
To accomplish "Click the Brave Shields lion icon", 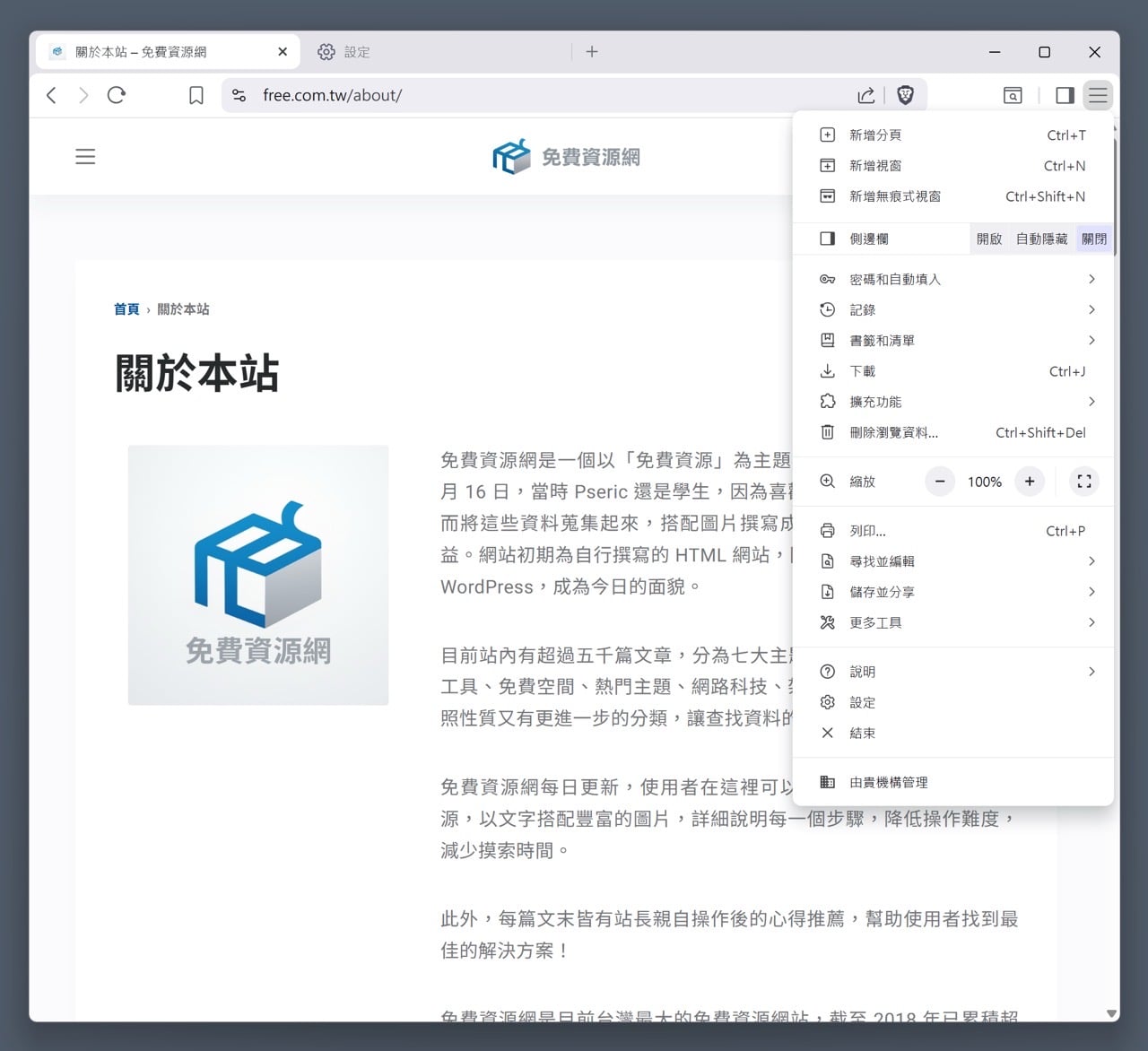I will coord(905,95).
